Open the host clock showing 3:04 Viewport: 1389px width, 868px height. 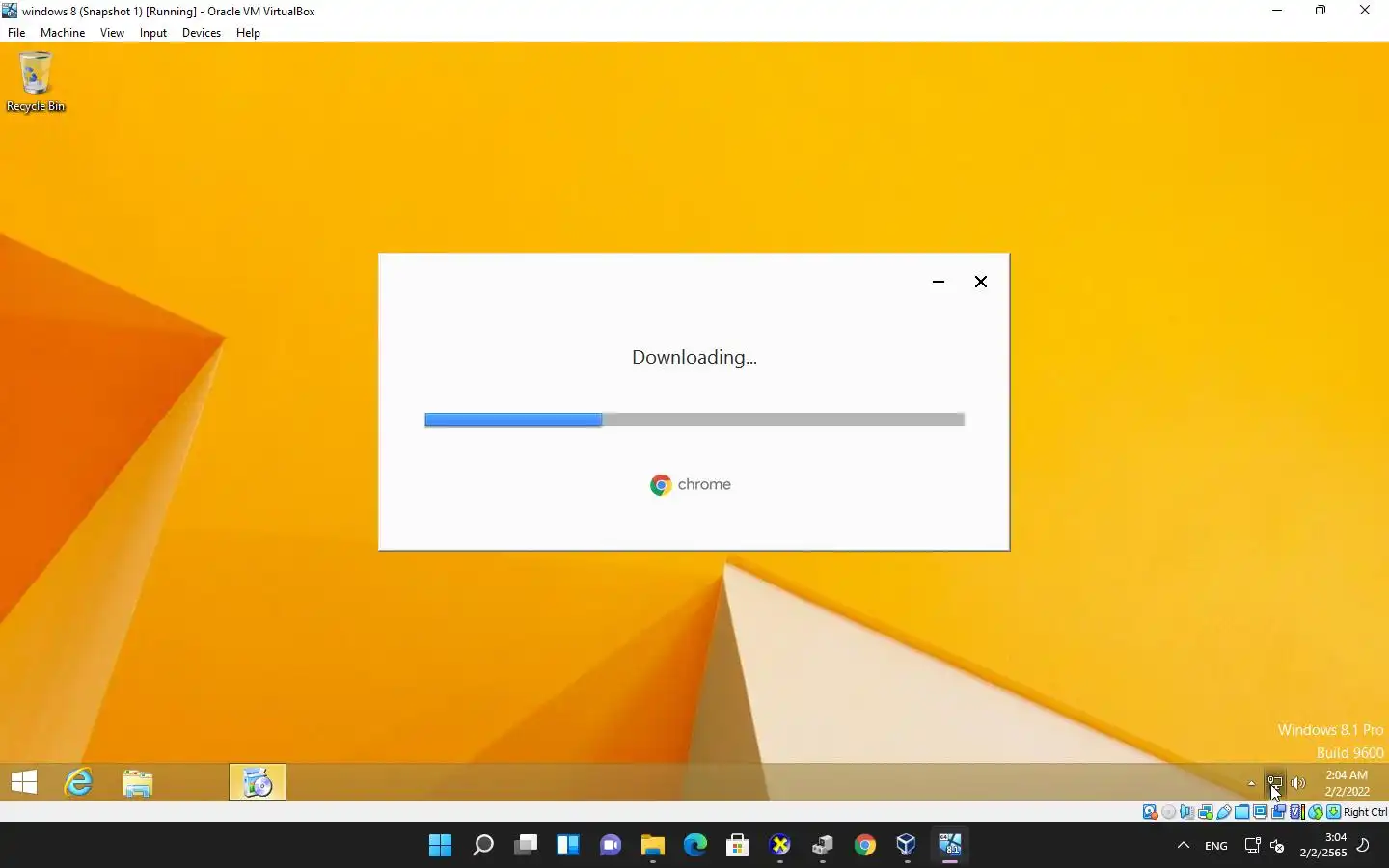click(x=1322, y=845)
